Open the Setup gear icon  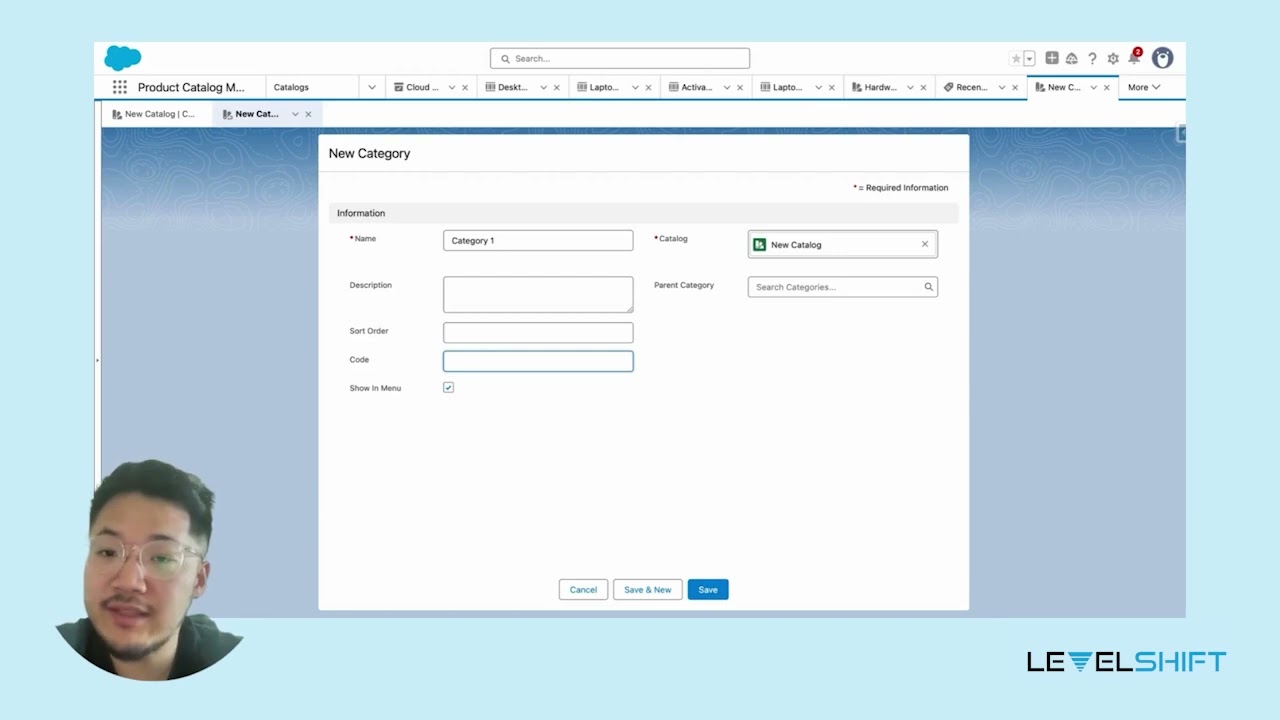tap(1113, 59)
